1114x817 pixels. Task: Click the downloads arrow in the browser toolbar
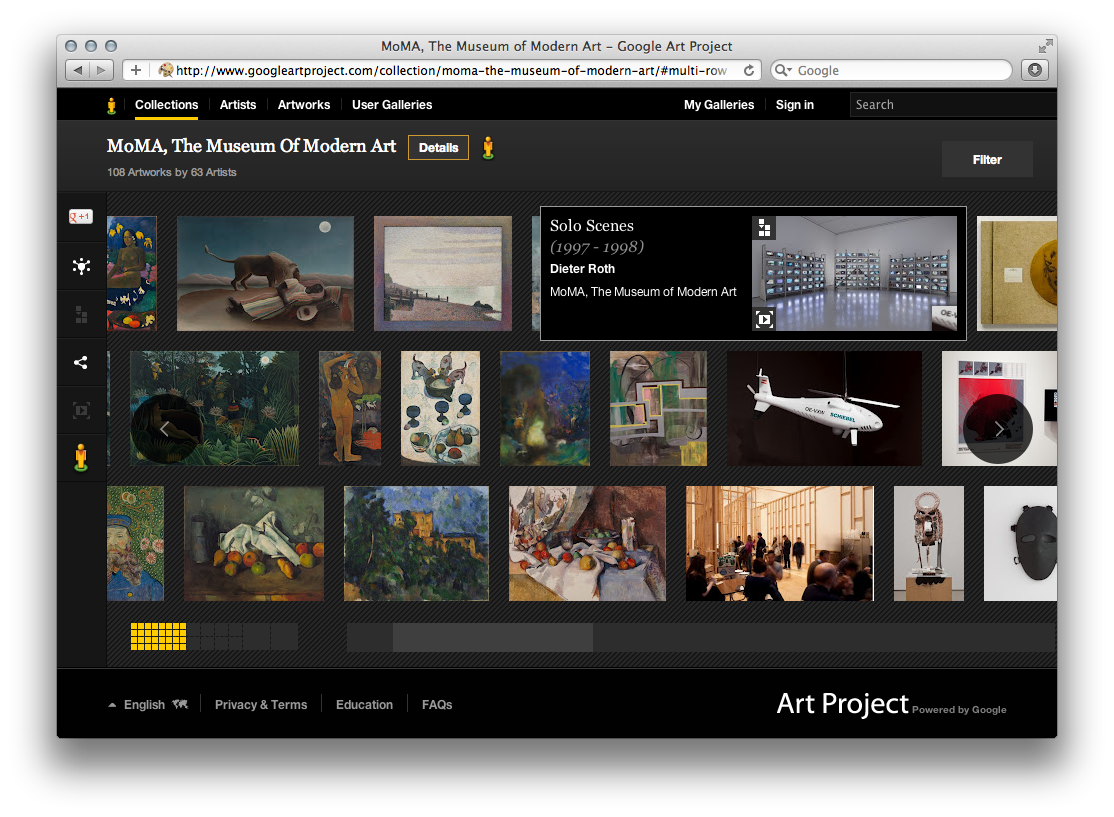point(1034,70)
